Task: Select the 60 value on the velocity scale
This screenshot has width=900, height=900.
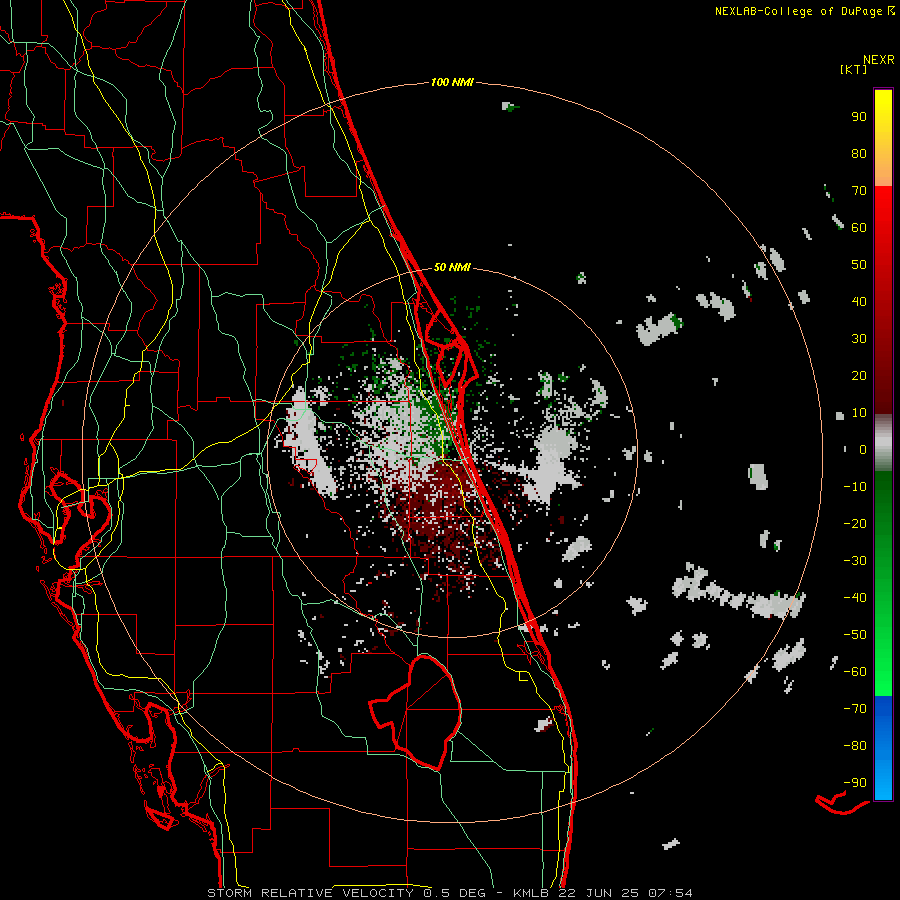Action: [859, 227]
